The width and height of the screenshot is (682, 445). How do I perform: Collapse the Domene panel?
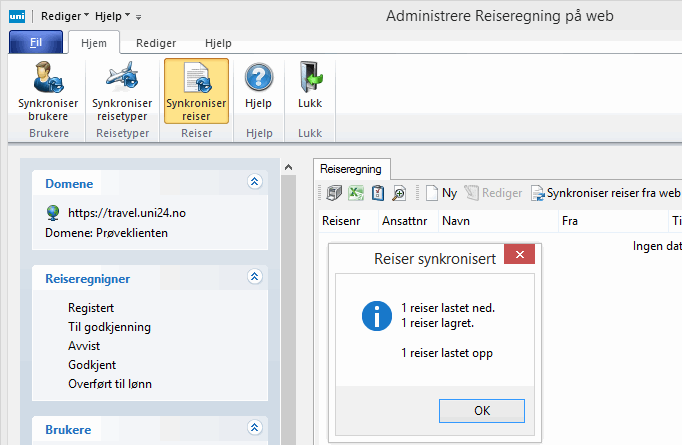pos(254,182)
